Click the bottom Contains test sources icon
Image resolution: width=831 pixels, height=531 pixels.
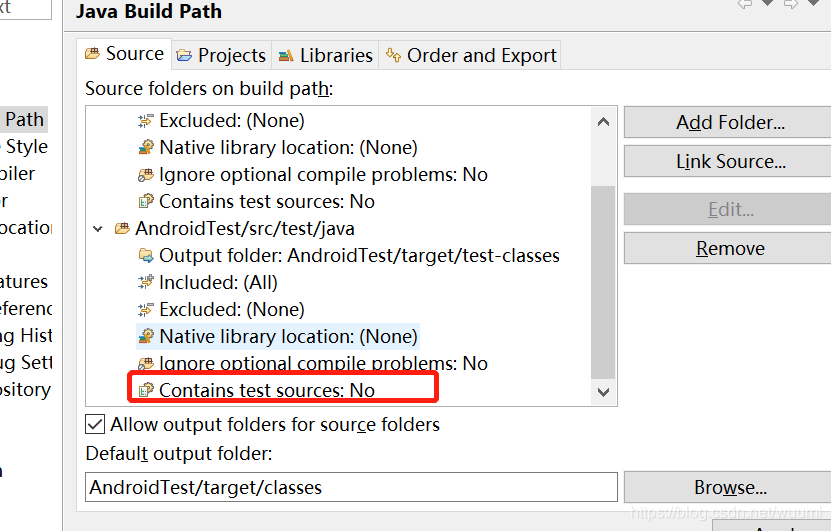[146, 391]
